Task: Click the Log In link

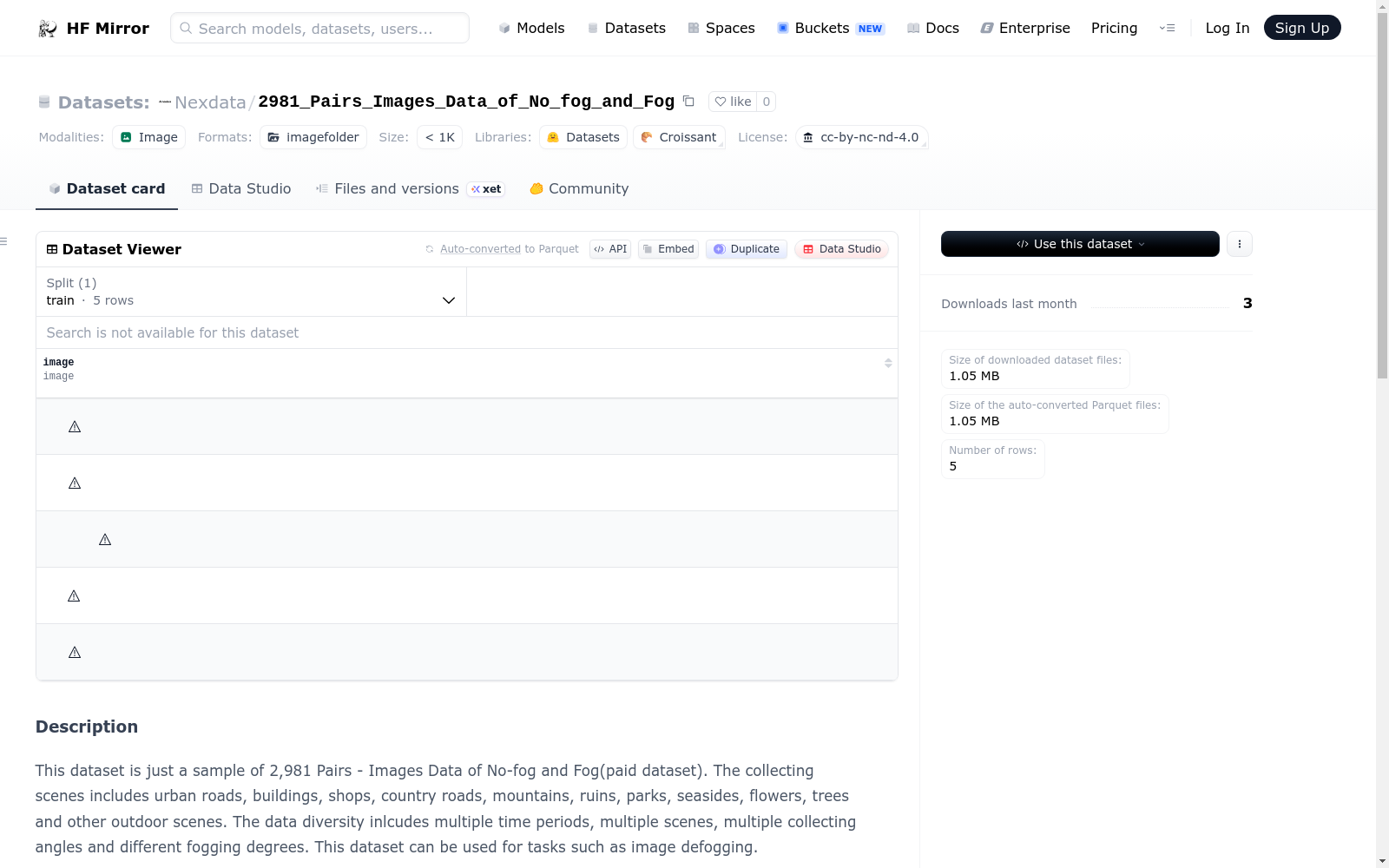Action: coord(1228,28)
